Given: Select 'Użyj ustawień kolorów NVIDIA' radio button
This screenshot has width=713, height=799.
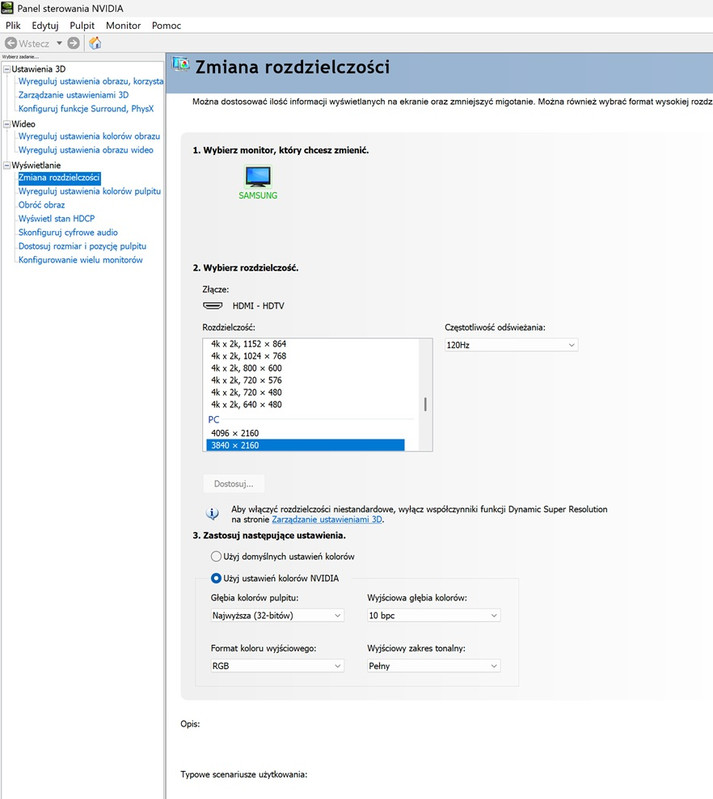Looking at the screenshot, I should point(216,578).
